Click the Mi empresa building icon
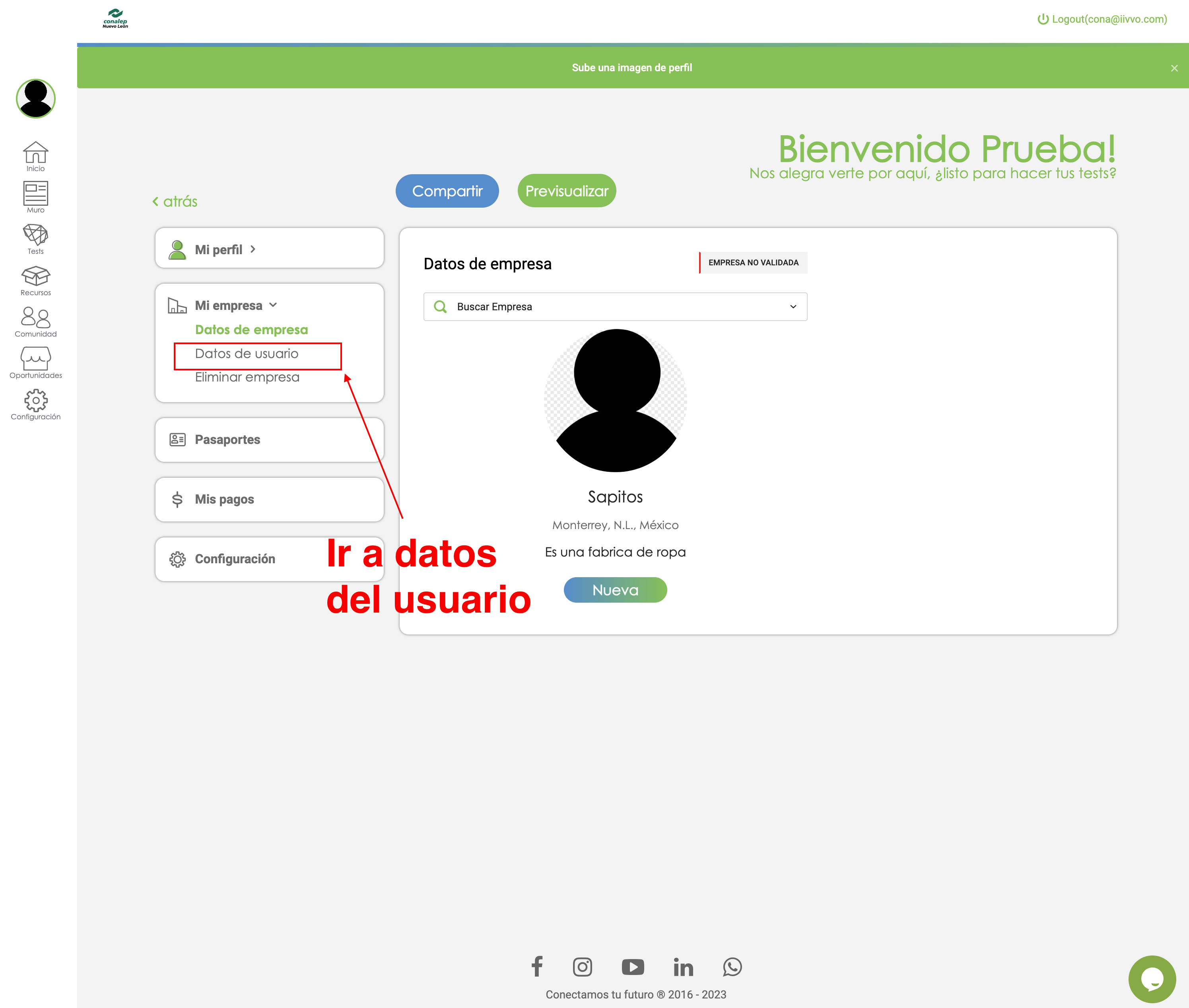Screen dimensions: 1189x1008 177,305
